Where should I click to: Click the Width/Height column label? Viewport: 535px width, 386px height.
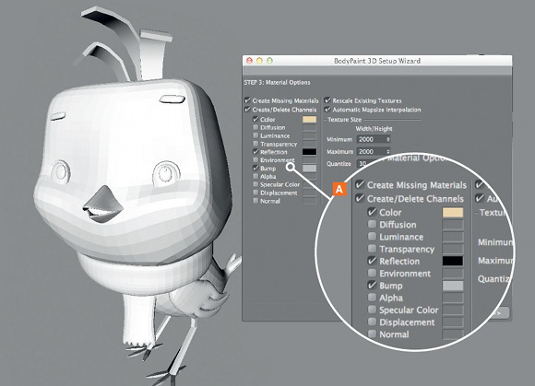374,129
